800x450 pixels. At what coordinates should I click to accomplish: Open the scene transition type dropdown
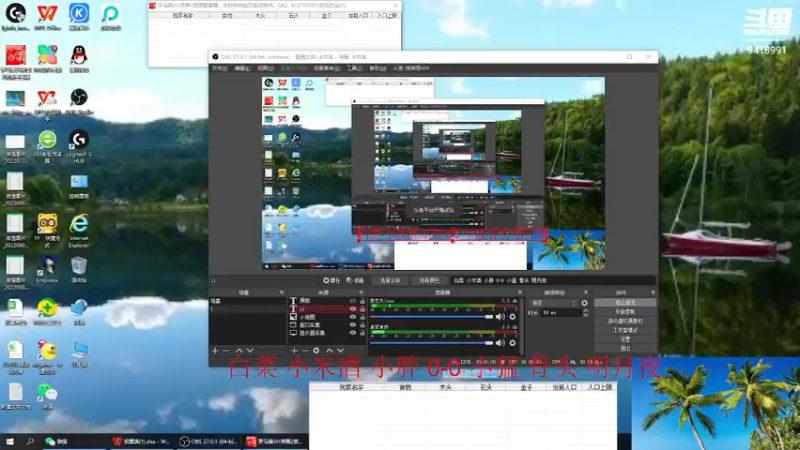click(x=553, y=303)
